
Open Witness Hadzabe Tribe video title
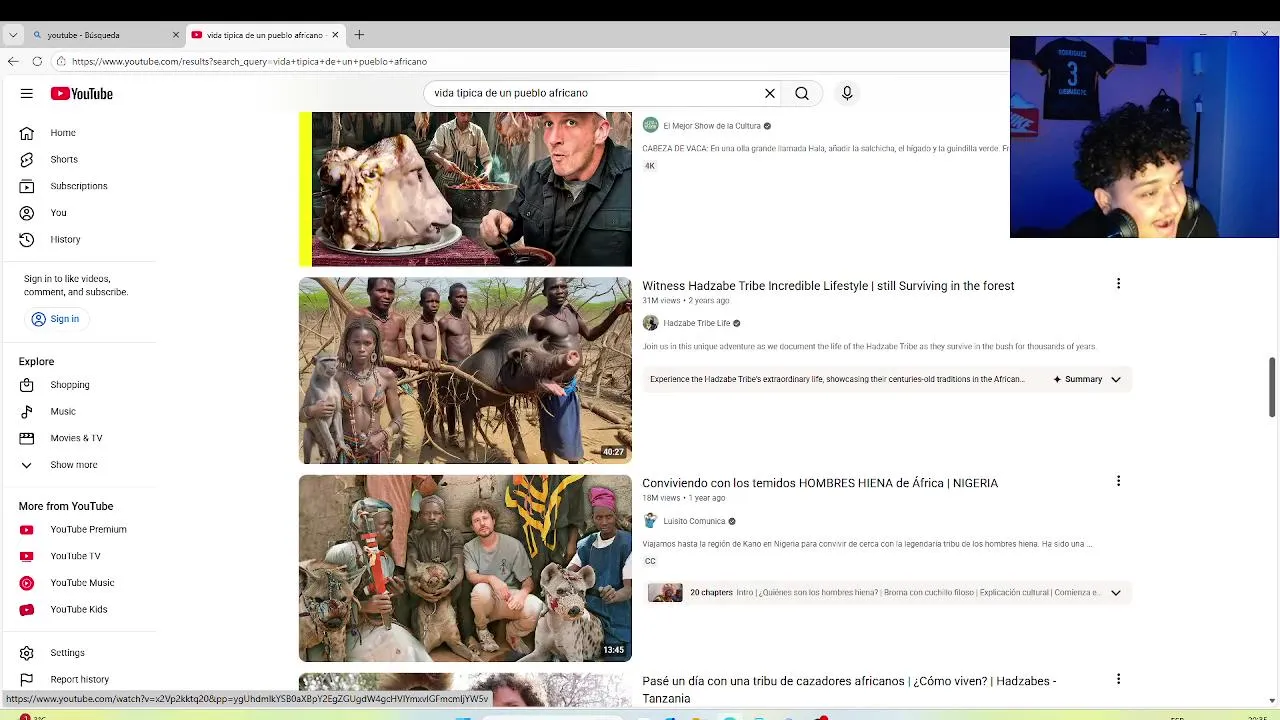[x=828, y=286]
